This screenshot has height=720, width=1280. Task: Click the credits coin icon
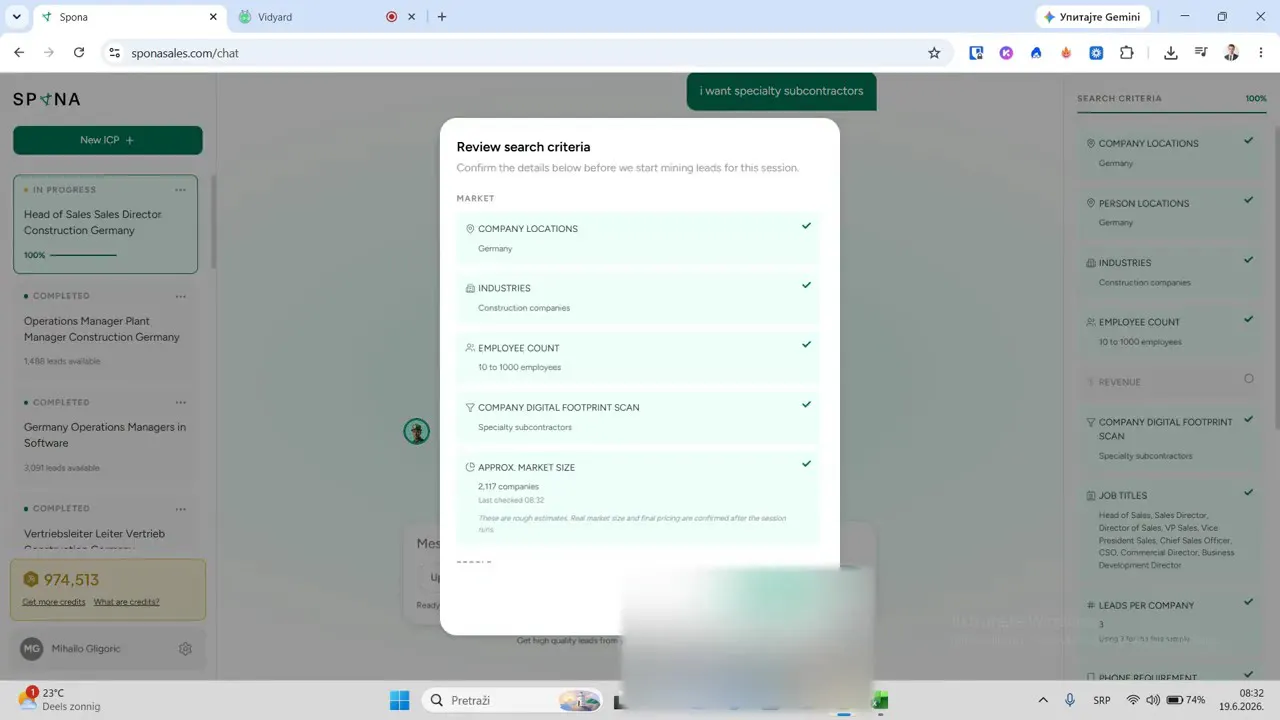point(31,579)
